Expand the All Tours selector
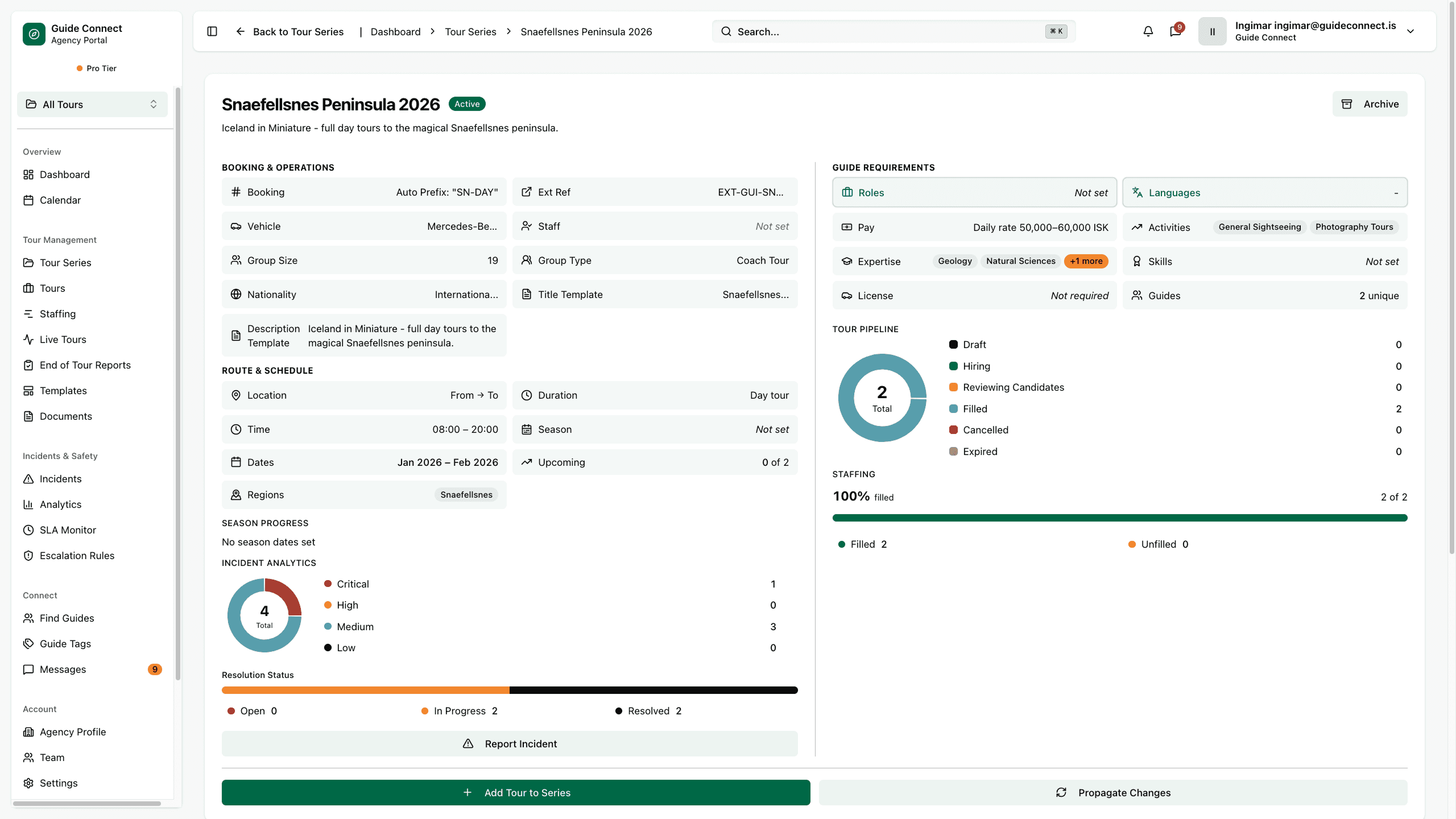 click(x=92, y=104)
